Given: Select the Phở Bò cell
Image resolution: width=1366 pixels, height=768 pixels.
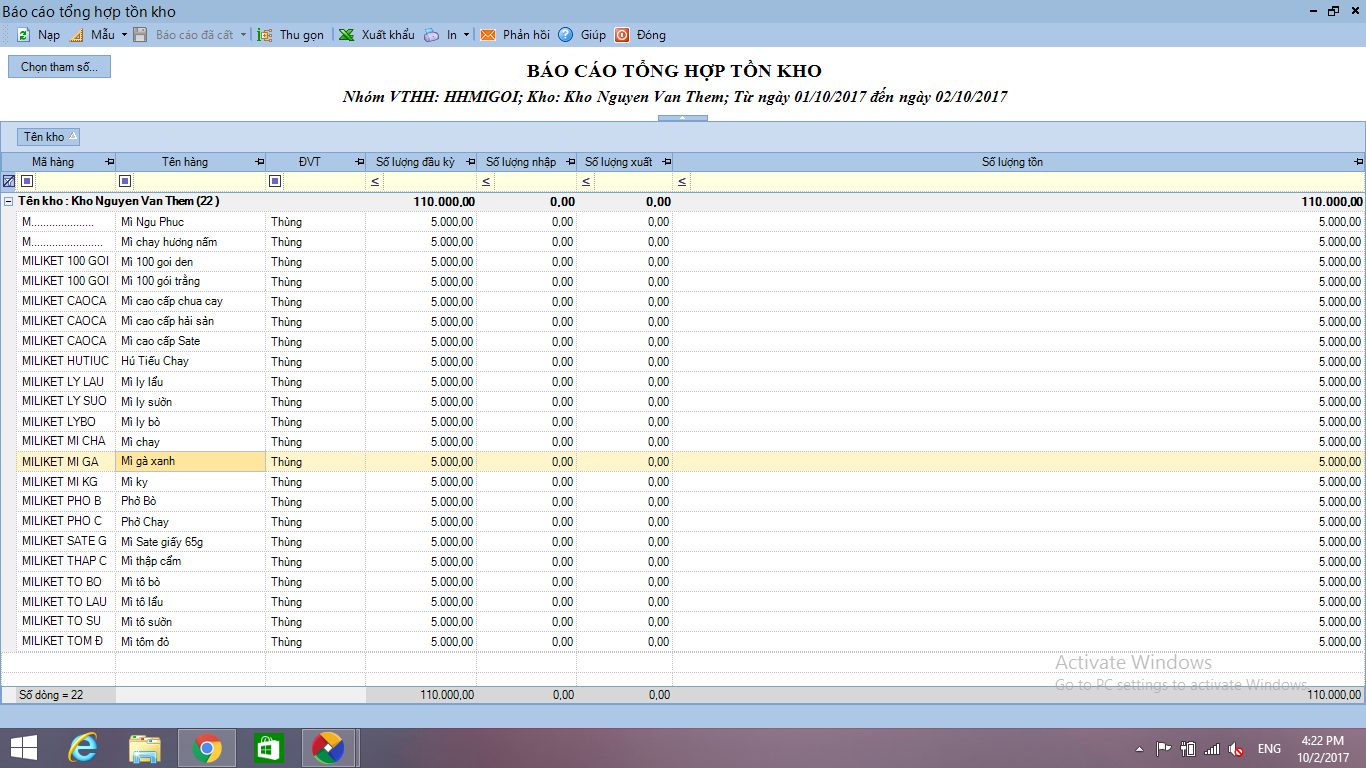Looking at the screenshot, I should point(190,502).
